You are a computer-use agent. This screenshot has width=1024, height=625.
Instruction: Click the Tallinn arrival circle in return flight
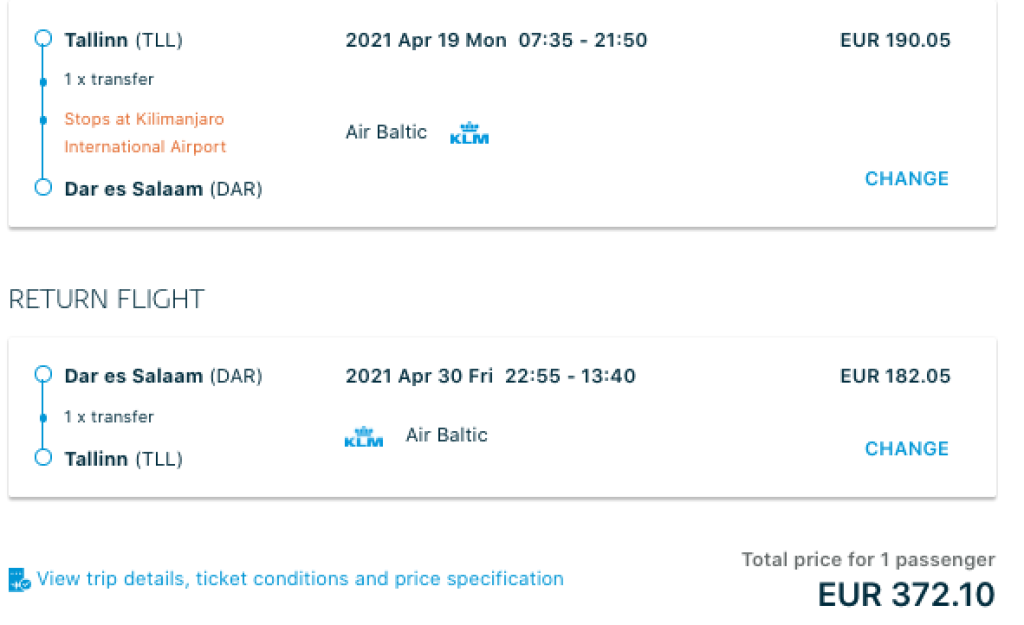(43, 458)
